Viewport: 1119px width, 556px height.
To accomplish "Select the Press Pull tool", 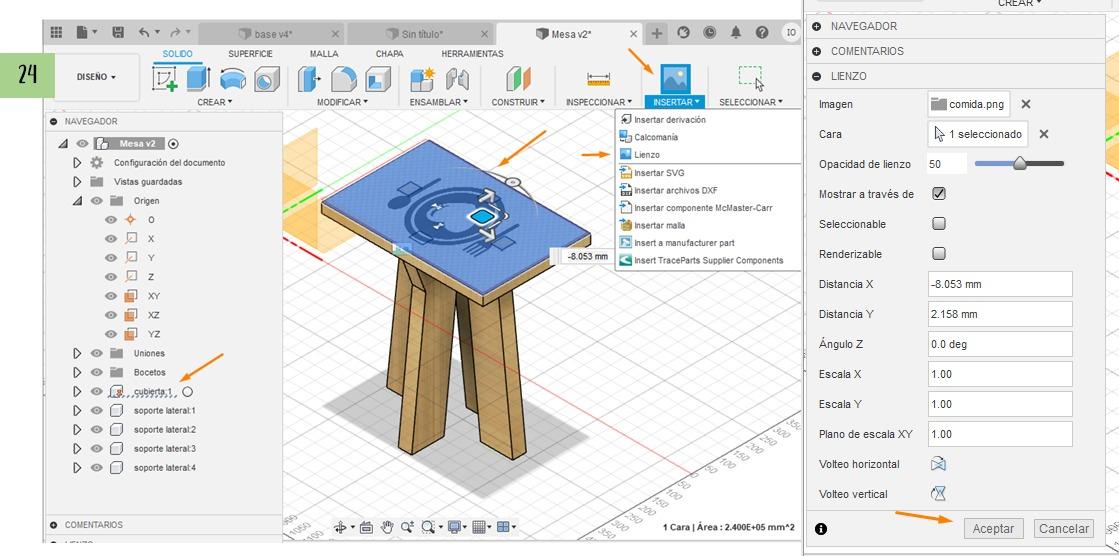I will point(310,79).
